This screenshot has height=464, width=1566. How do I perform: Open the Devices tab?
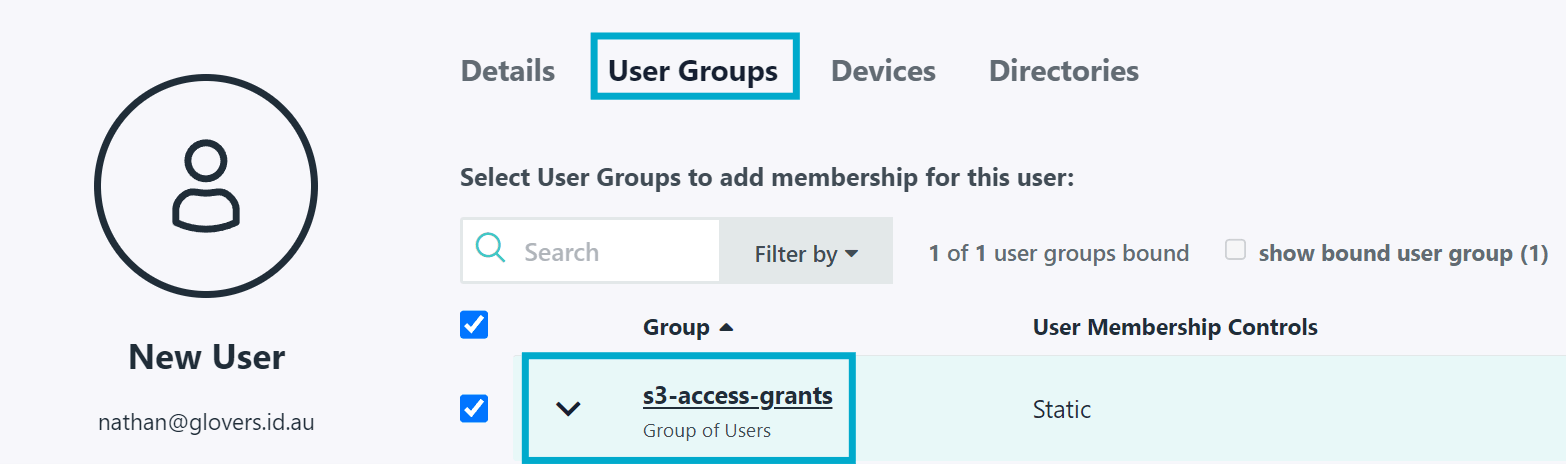pos(883,71)
